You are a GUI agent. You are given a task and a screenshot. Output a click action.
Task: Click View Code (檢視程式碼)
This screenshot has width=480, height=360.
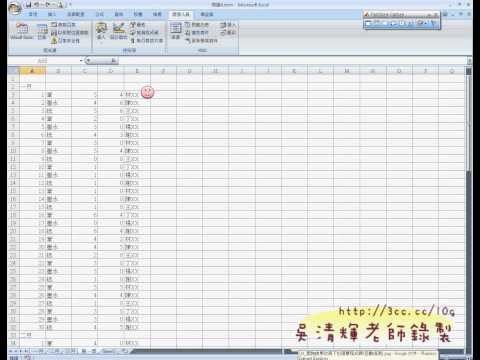(144, 33)
